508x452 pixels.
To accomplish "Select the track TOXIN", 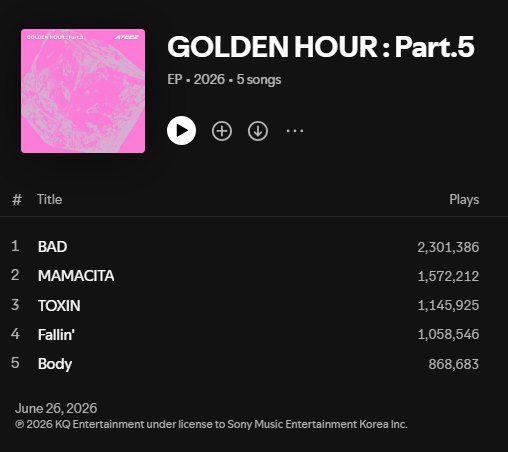I will coord(59,305).
